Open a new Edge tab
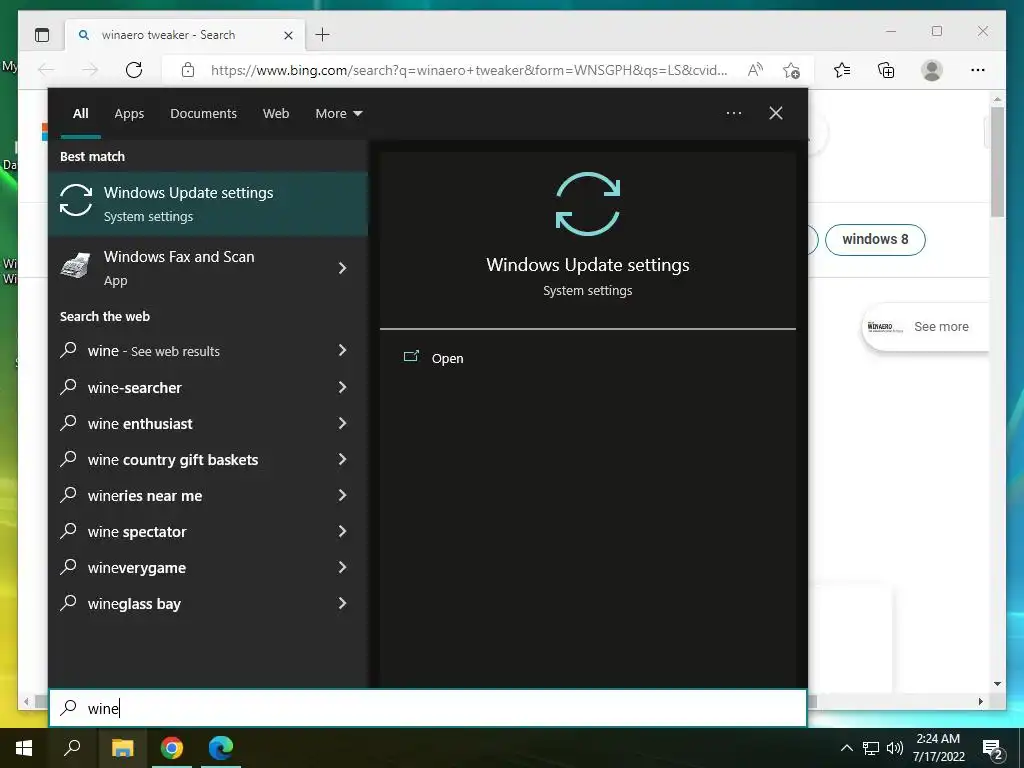 click(323, 35)
